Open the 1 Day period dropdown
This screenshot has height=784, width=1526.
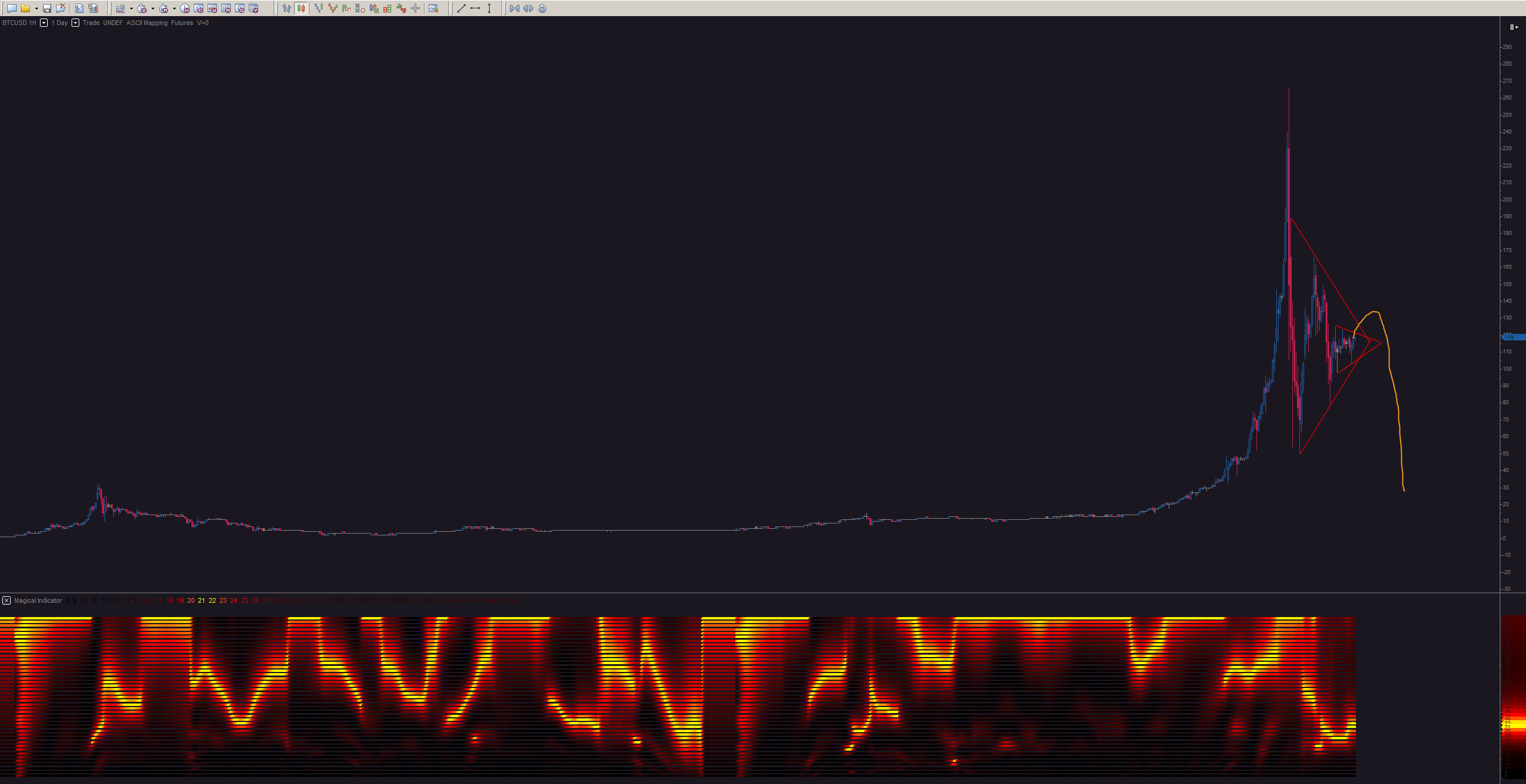75,23
